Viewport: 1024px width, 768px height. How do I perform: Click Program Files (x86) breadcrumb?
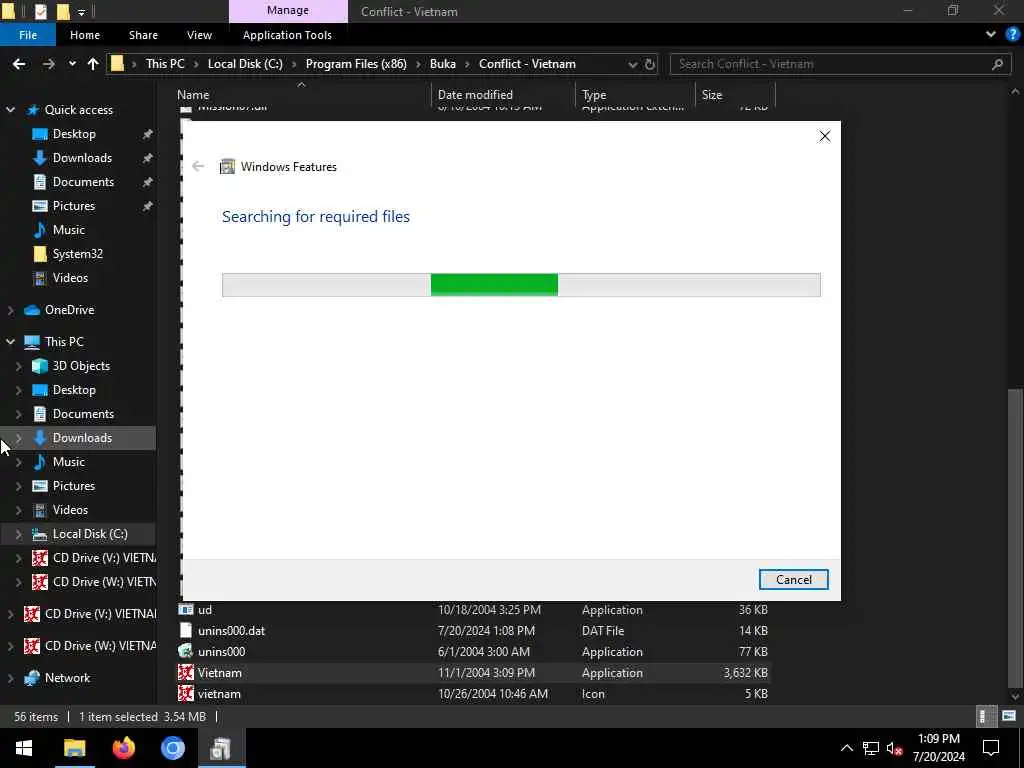(356, 64)
